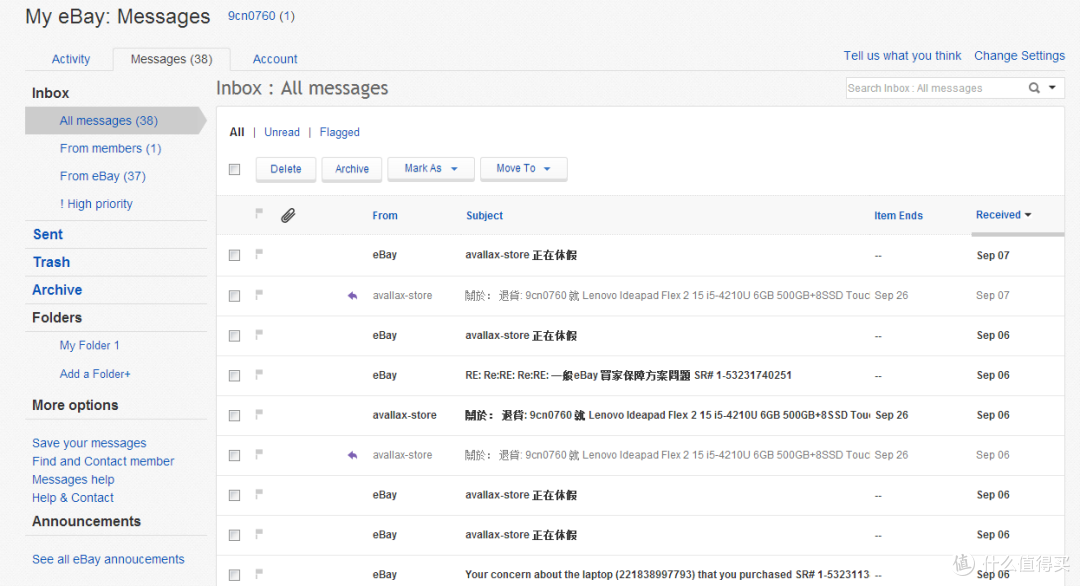Click Save your messages link

pos(89,443)
